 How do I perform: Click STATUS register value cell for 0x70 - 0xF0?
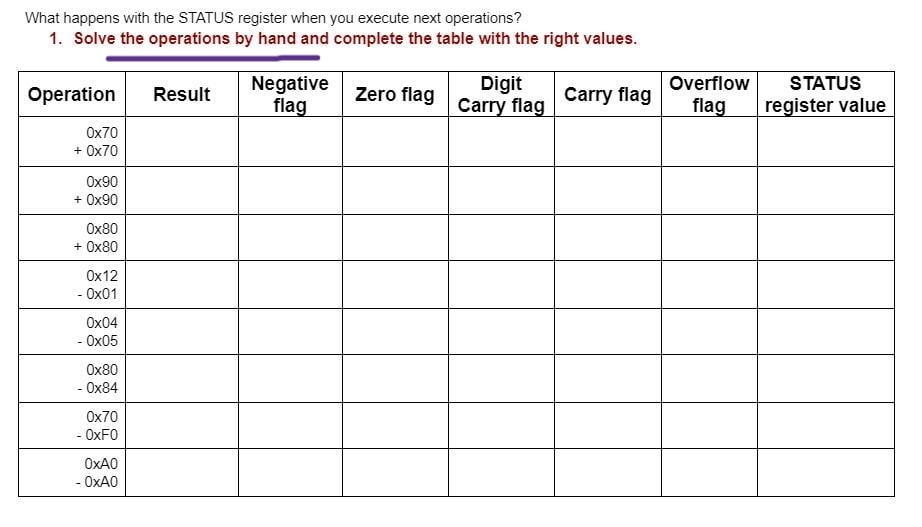826,426
